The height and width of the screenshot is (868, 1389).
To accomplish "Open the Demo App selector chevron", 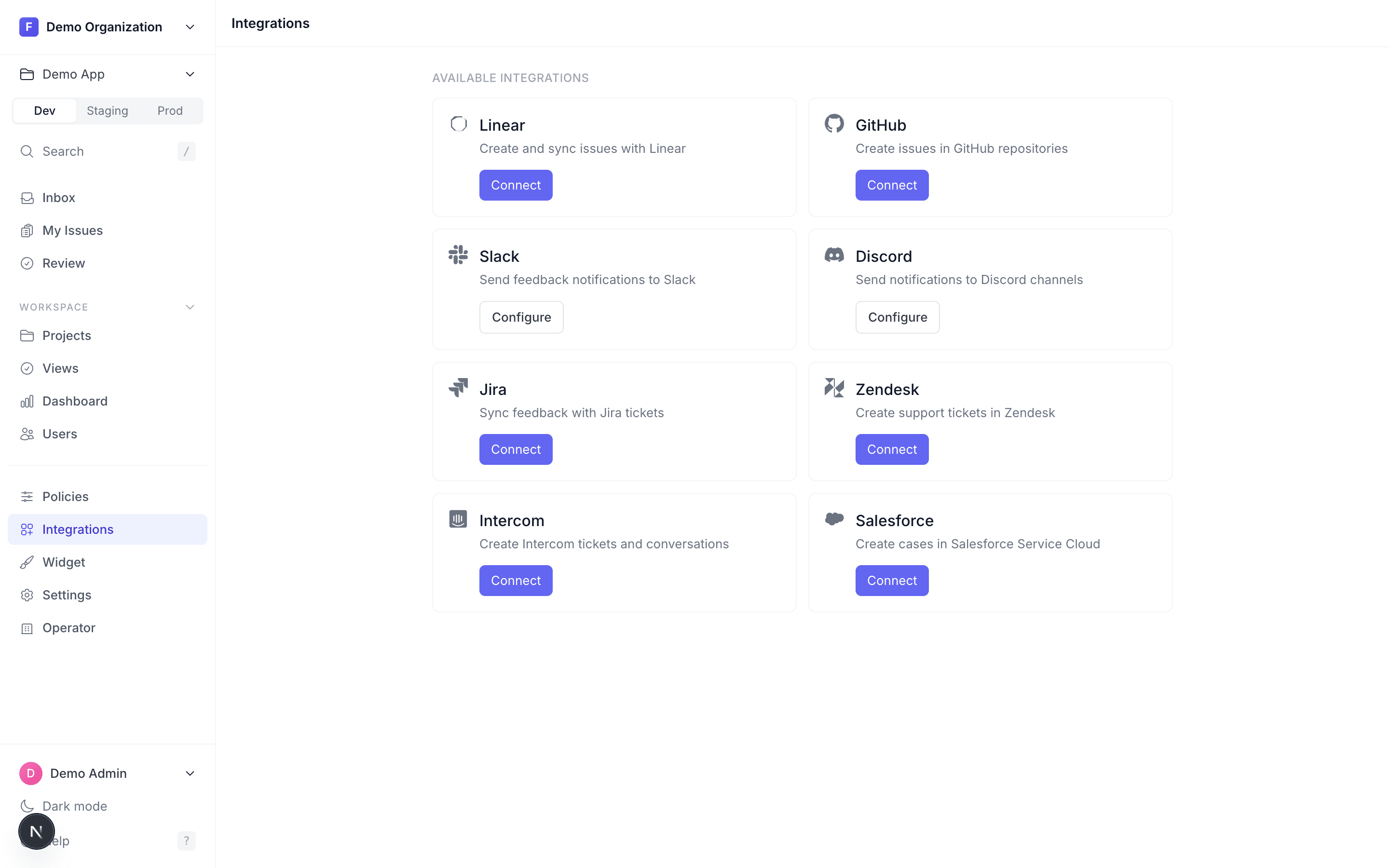I will pyautogui.click(x=190, y=74).
